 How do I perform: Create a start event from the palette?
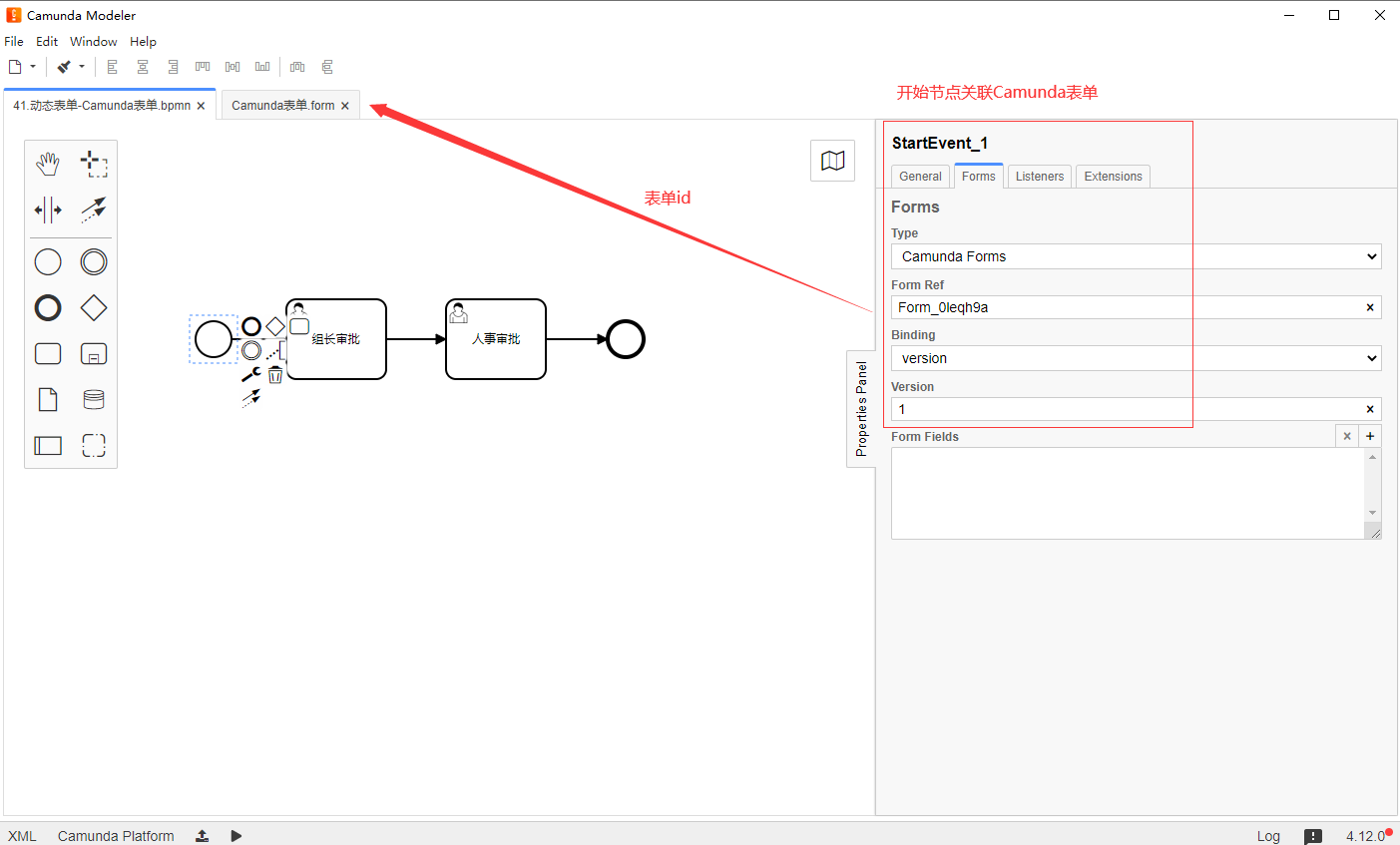(x=48, y=261)
